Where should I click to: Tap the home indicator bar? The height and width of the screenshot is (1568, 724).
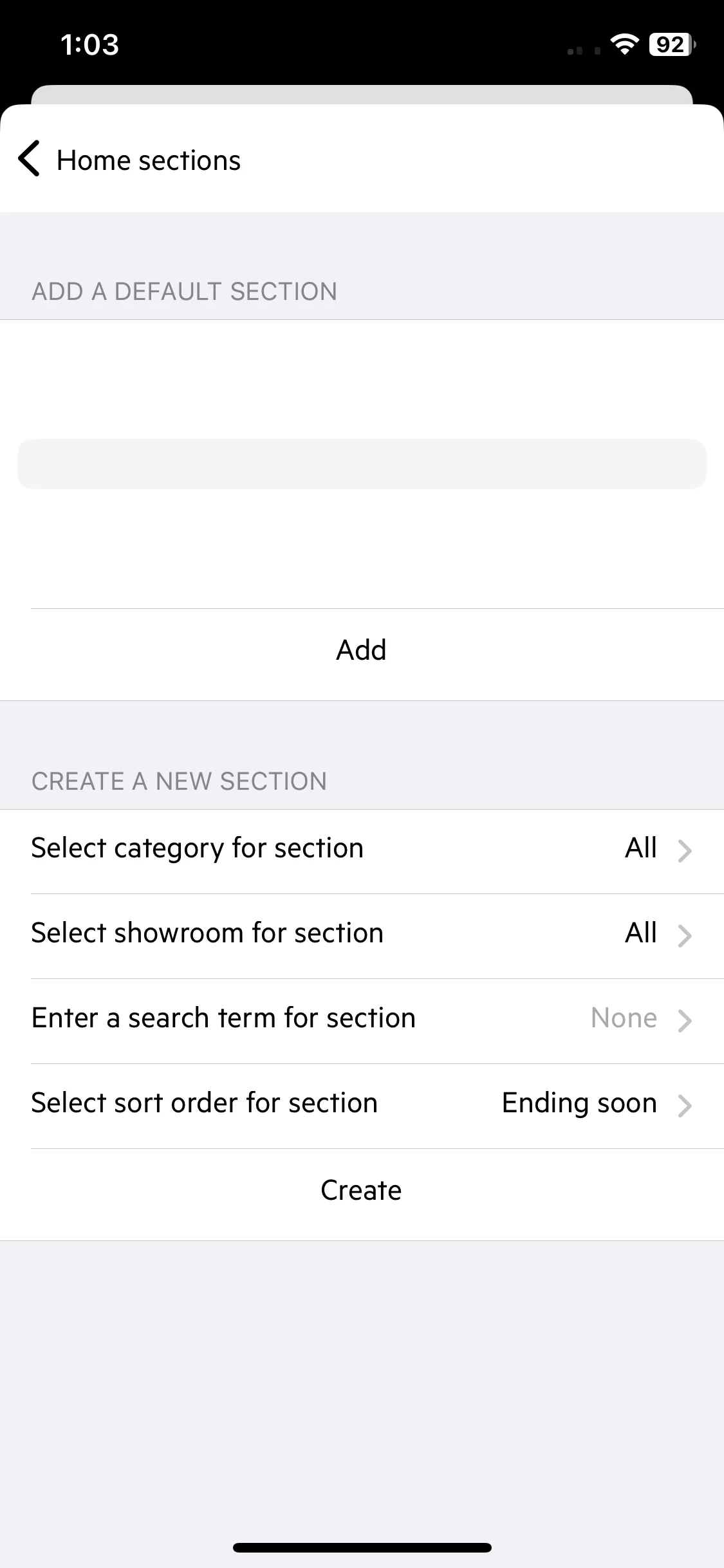tap(362, 1547)
